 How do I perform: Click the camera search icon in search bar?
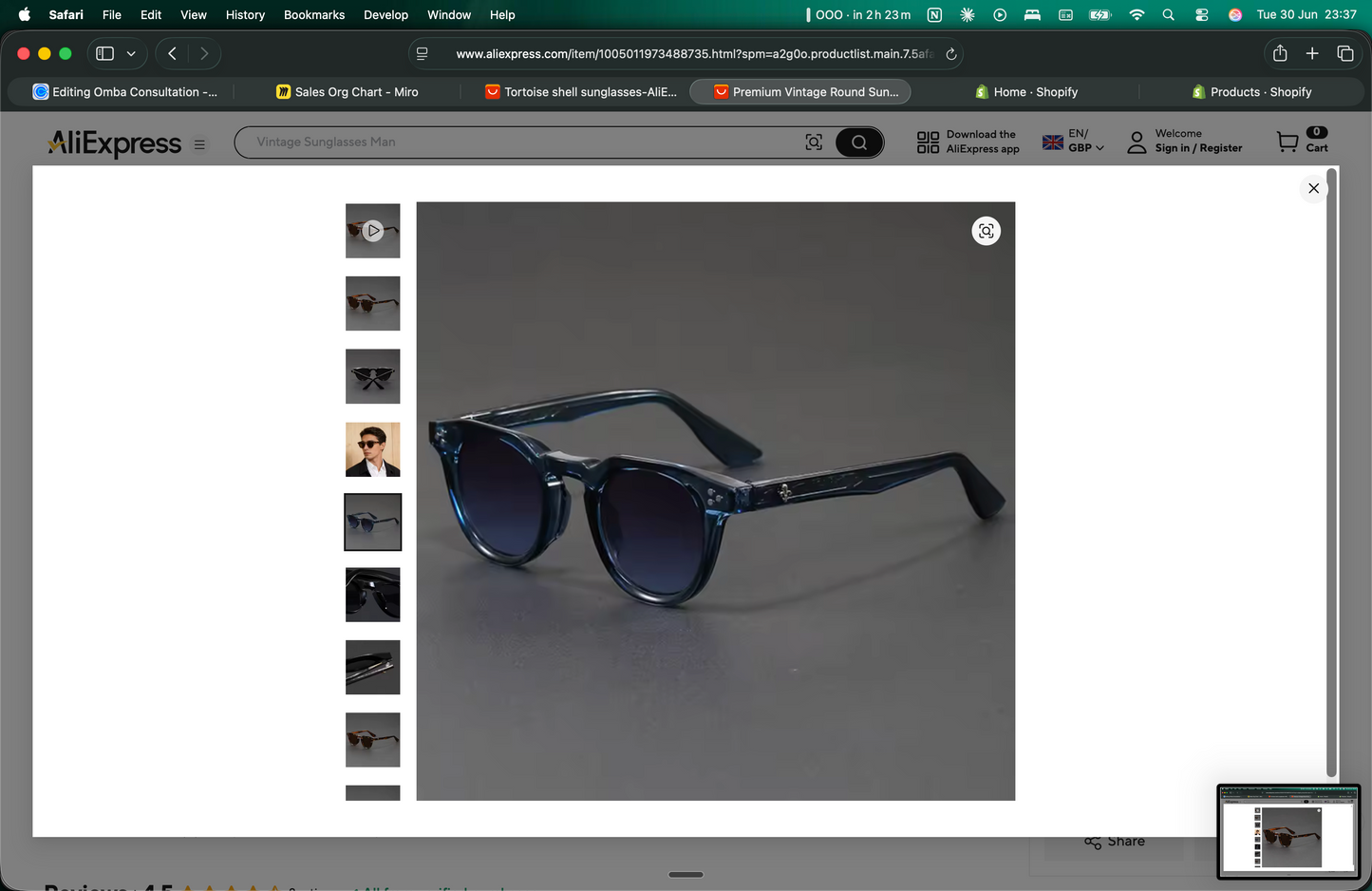814,142
